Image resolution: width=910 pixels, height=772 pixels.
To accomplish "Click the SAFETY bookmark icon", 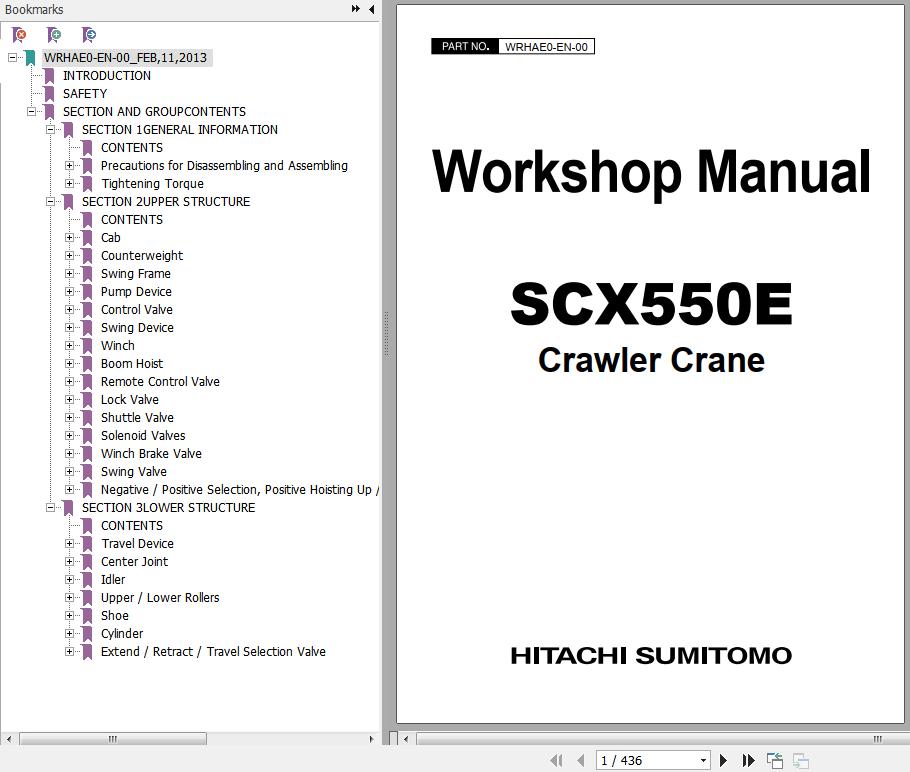I will pos(49,93).
